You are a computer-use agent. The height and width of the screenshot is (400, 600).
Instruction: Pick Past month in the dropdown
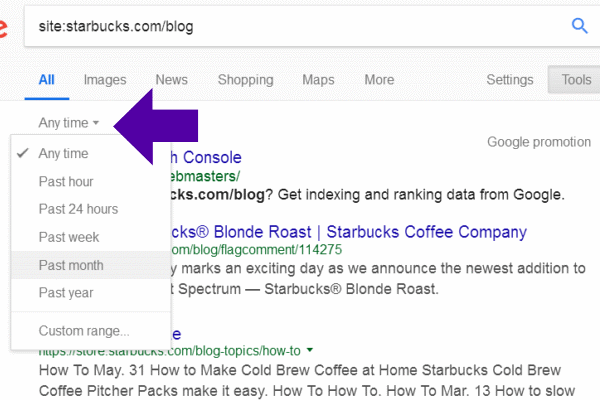71,265
